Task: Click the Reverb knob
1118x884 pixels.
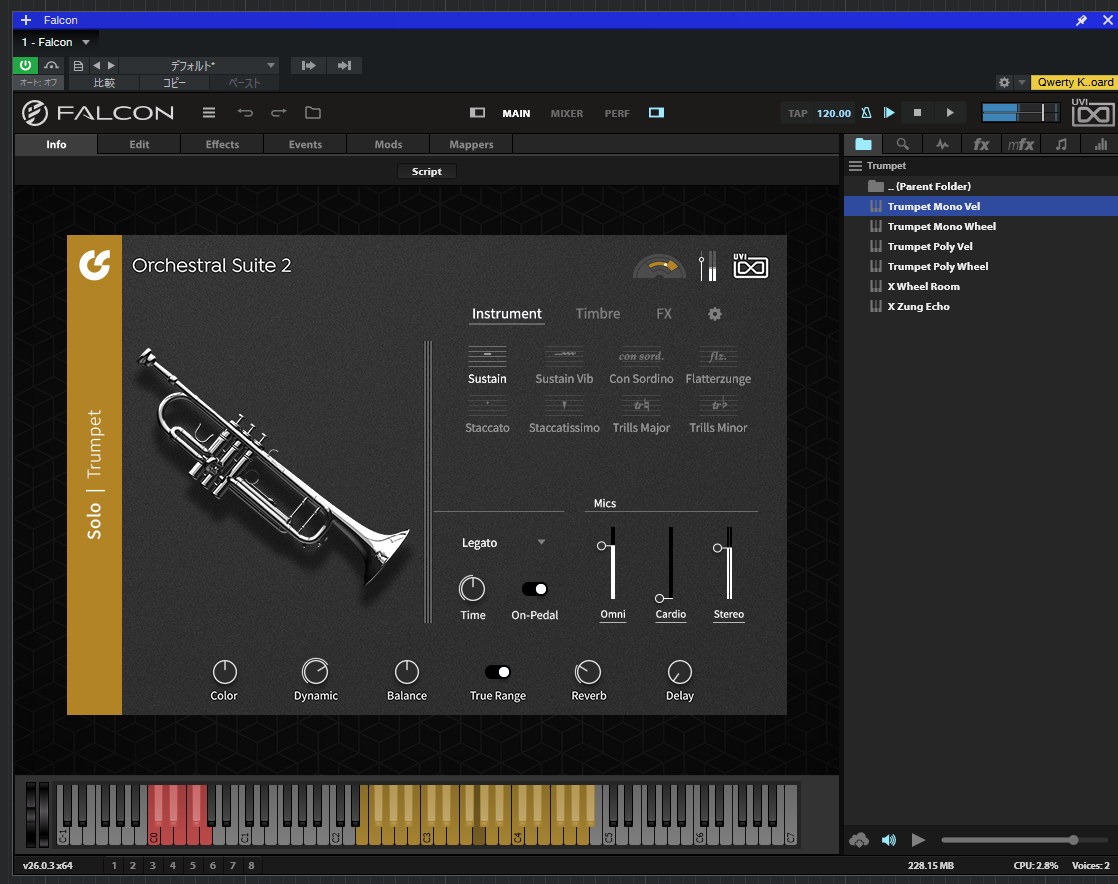Action: [x=588, y=672]
